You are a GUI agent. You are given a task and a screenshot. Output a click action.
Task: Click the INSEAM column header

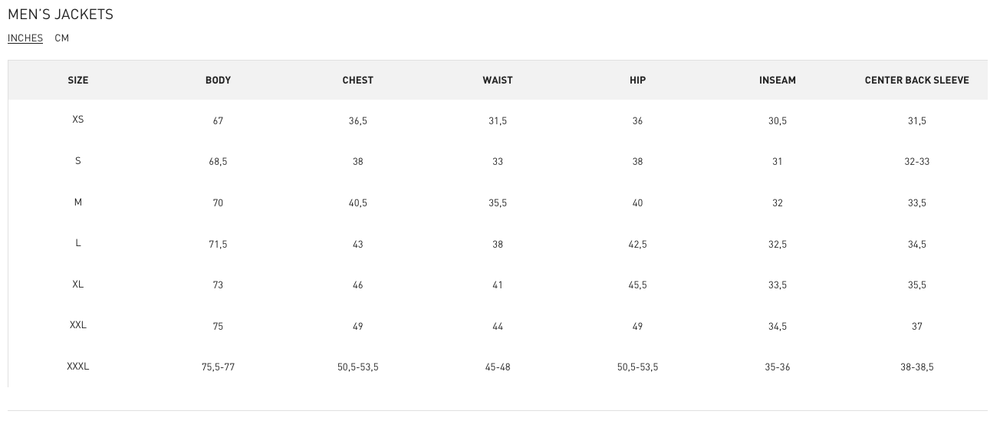tap(777, 80)
